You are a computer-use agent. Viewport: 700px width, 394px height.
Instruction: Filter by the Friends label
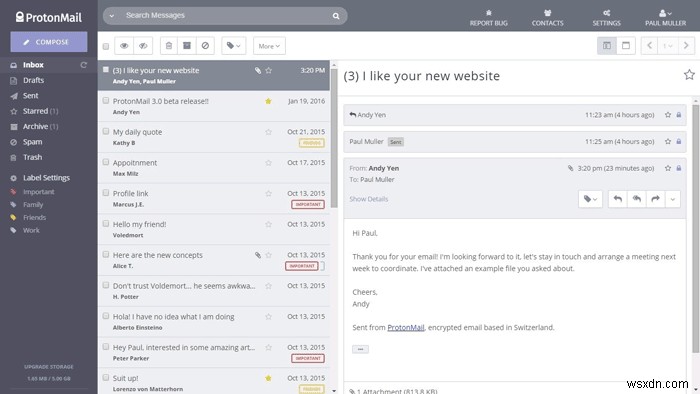point(34,218)
